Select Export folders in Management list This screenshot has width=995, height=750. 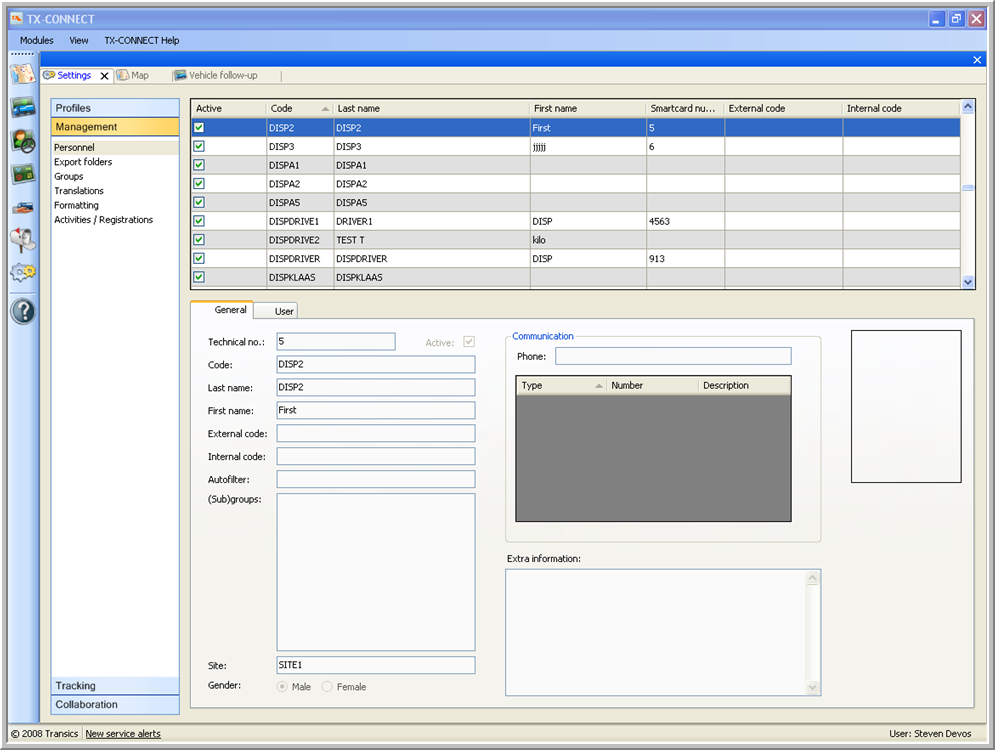coord(83,162)
